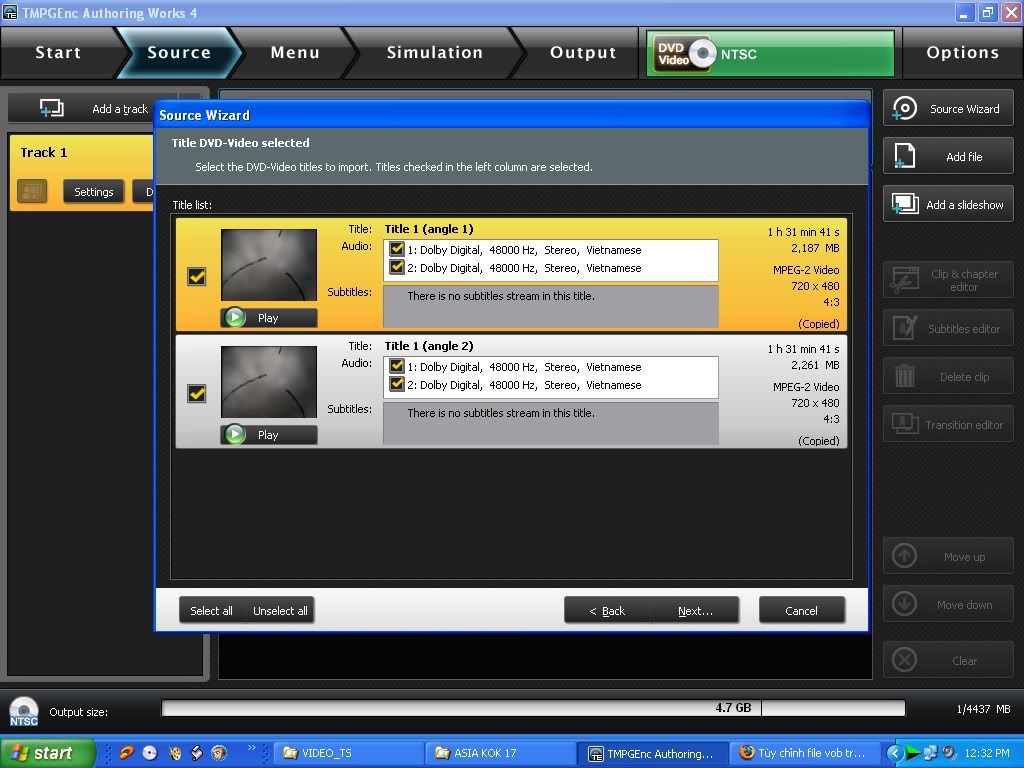Switch to ASIA KOK 17 folder in taskbar
The width and height of the screenshot is (1024, 768).
500,753
